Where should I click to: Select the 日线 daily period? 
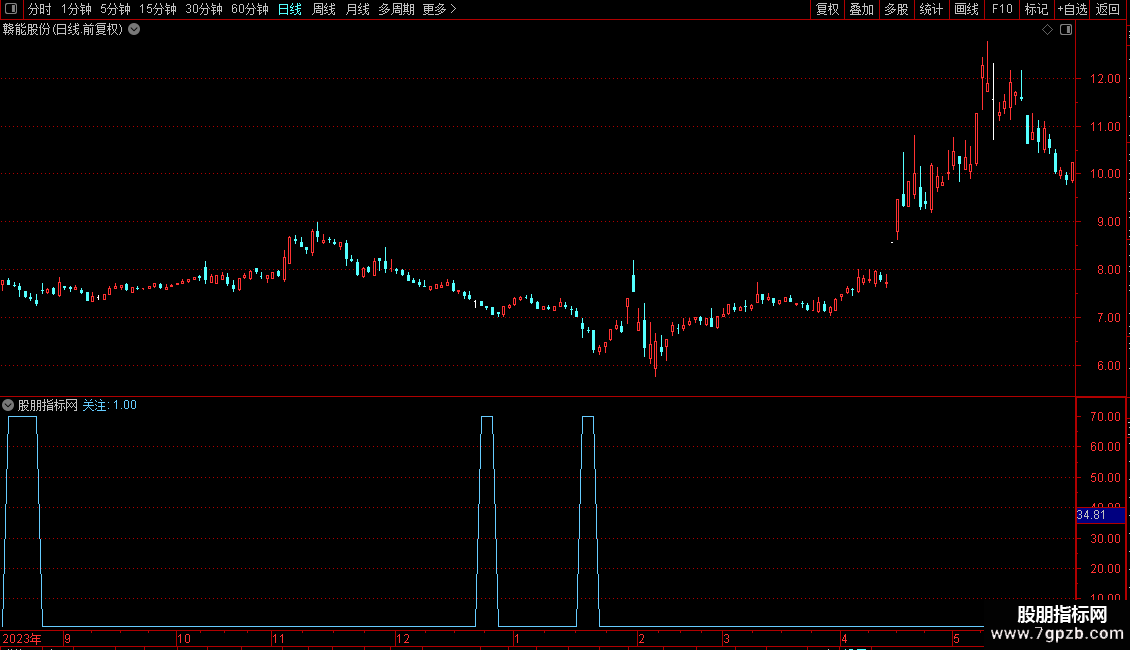pos(290,9)
